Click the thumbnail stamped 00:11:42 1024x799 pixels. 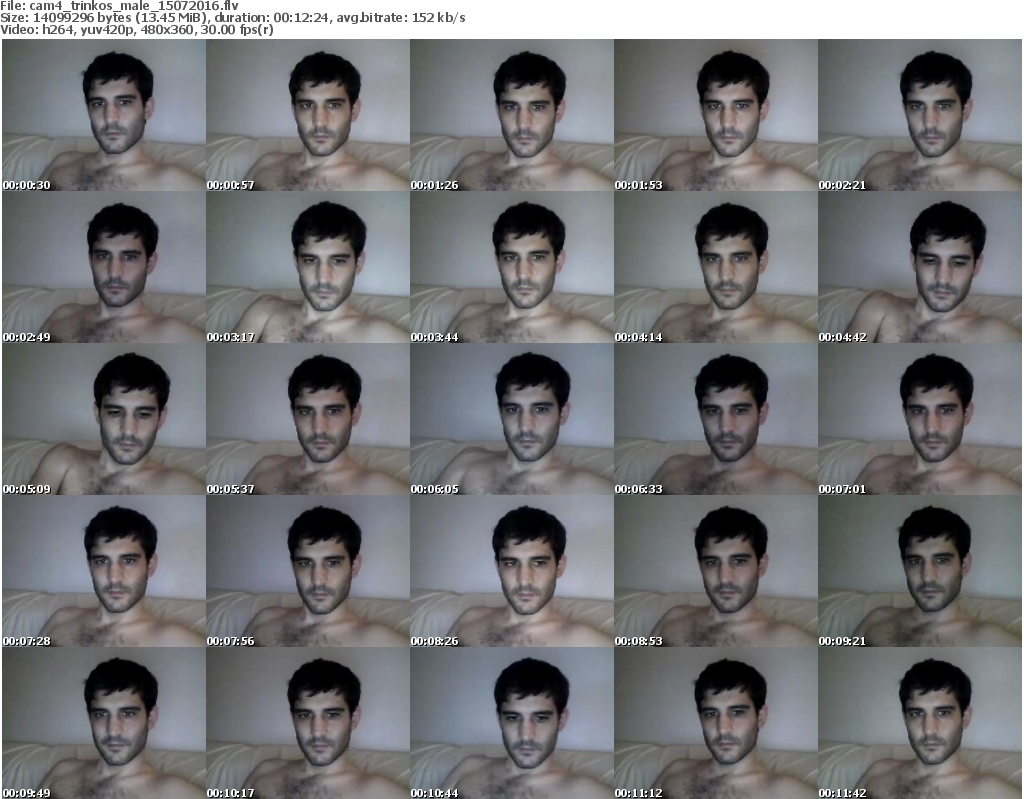tap(920, 723)
